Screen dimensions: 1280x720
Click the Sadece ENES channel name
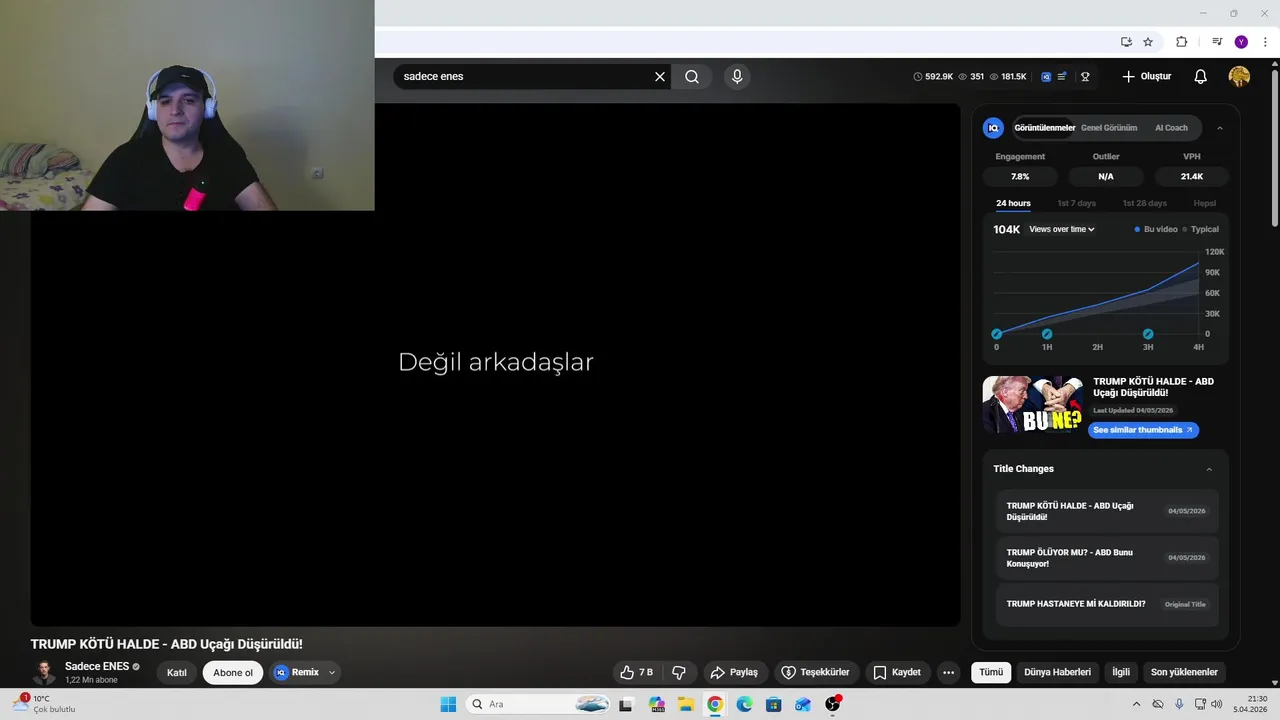pos(97,666)
